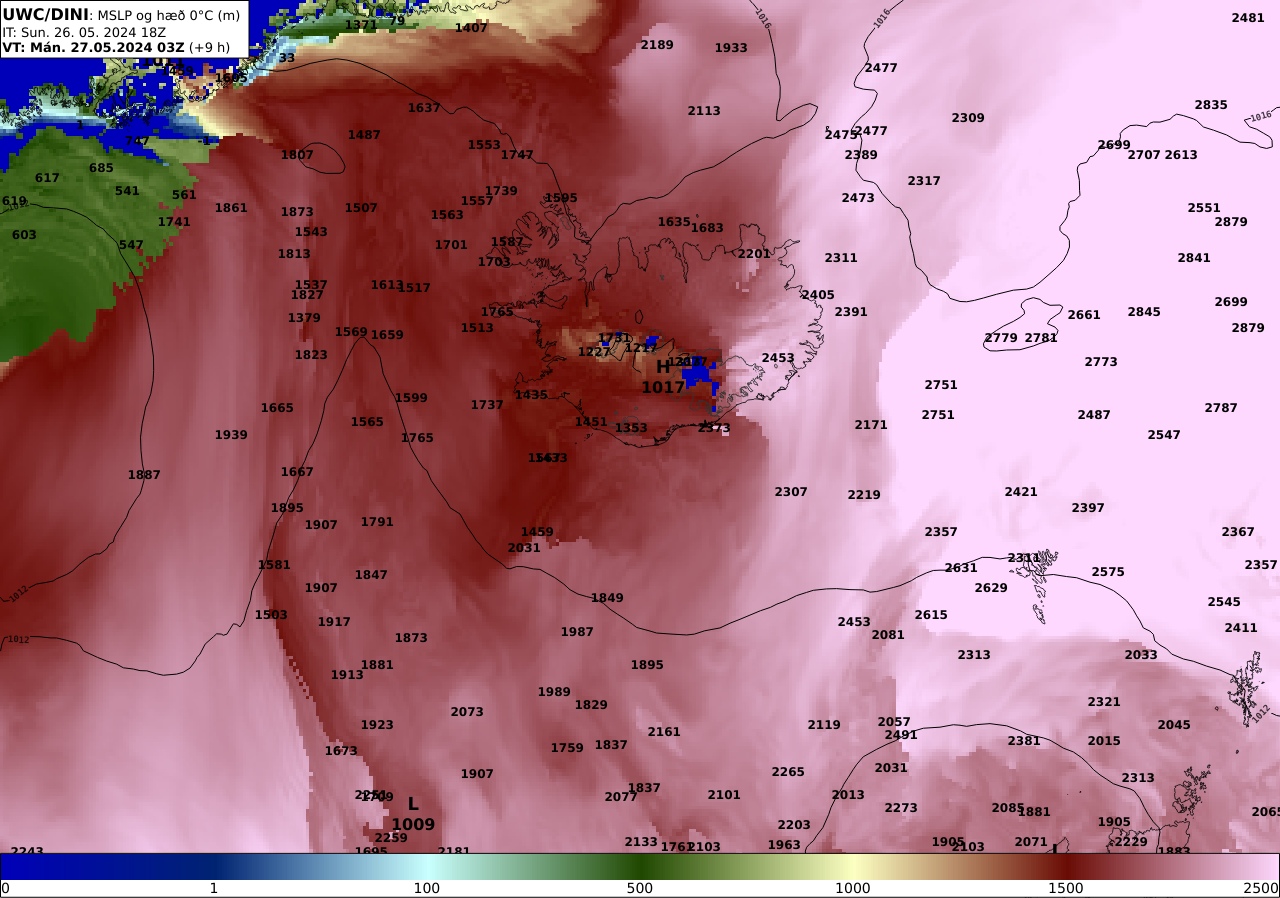
Task: Click the map value "2707"
Action: point(1144,155)
